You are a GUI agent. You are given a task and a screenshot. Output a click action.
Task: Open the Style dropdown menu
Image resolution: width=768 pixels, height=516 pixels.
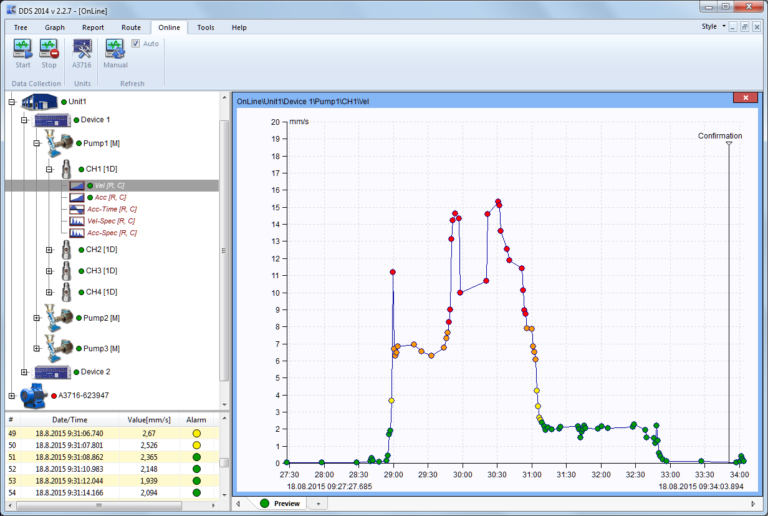[x=711, y=27]
